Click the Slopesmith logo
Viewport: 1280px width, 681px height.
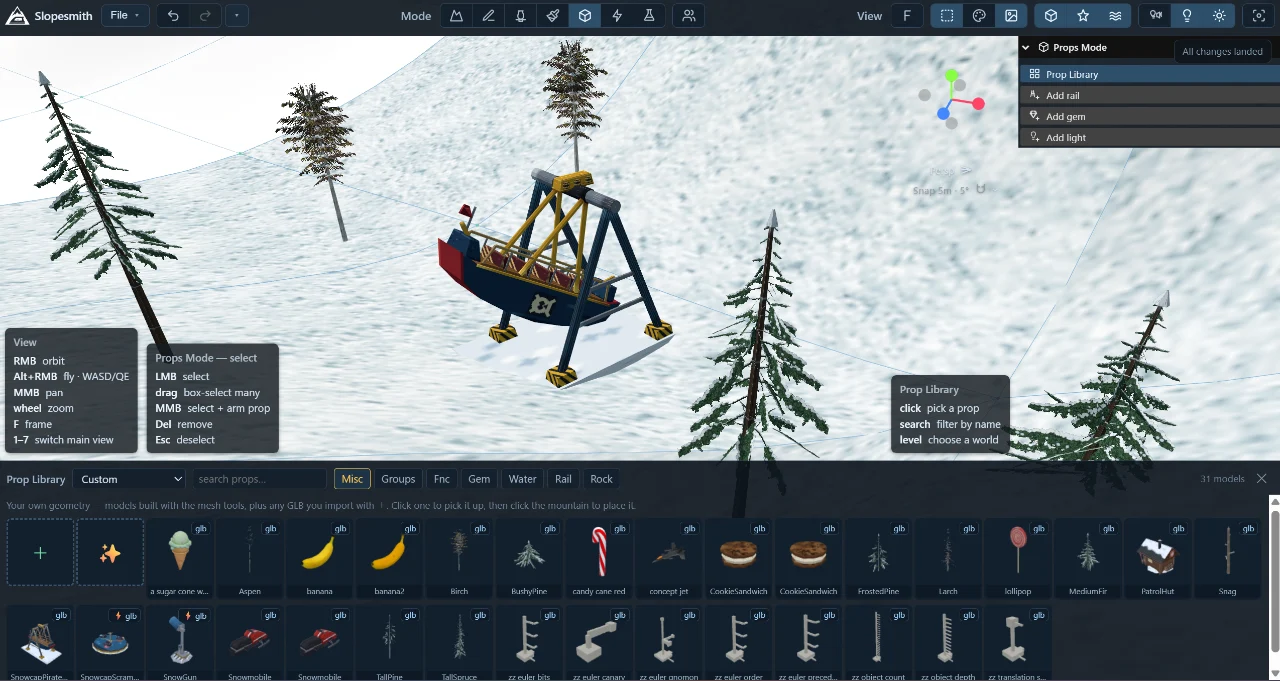17,16
